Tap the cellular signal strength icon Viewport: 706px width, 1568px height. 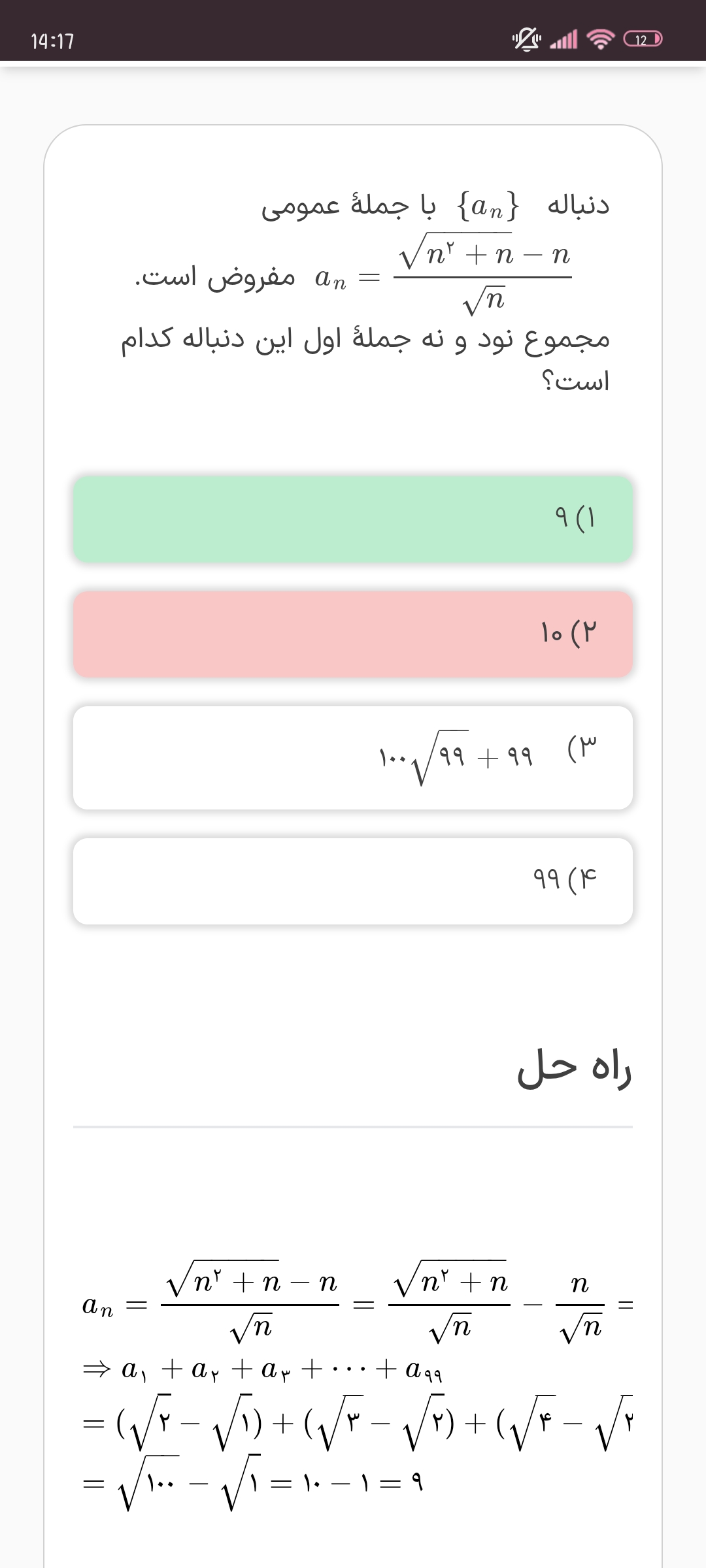click(x=564, y=40)
